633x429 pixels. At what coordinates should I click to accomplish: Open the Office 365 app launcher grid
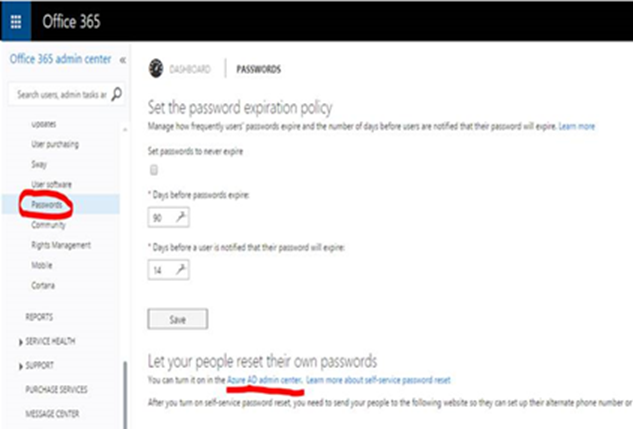point(16,21)
